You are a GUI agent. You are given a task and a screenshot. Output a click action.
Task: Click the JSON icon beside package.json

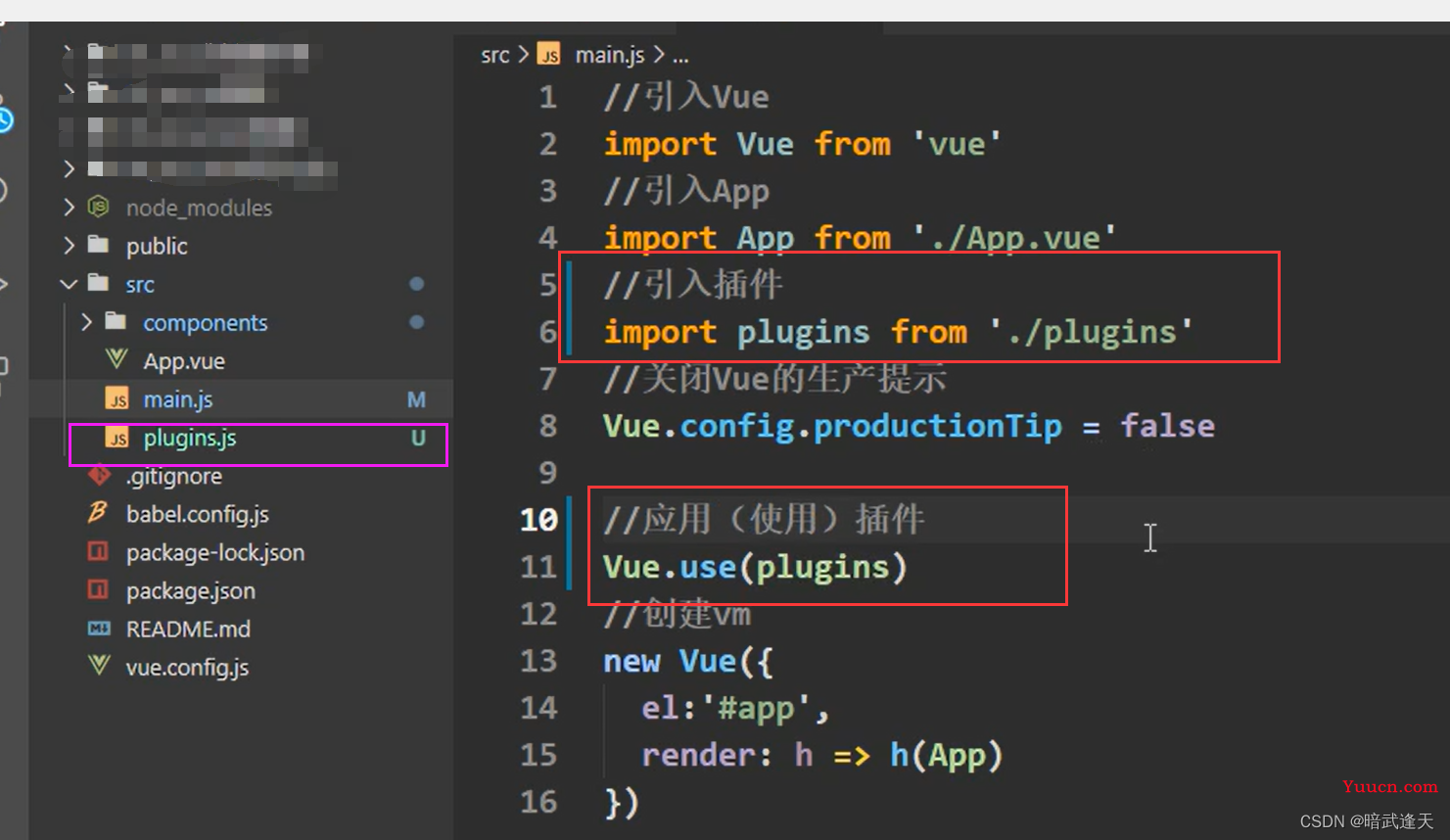[x=98, y=589]
